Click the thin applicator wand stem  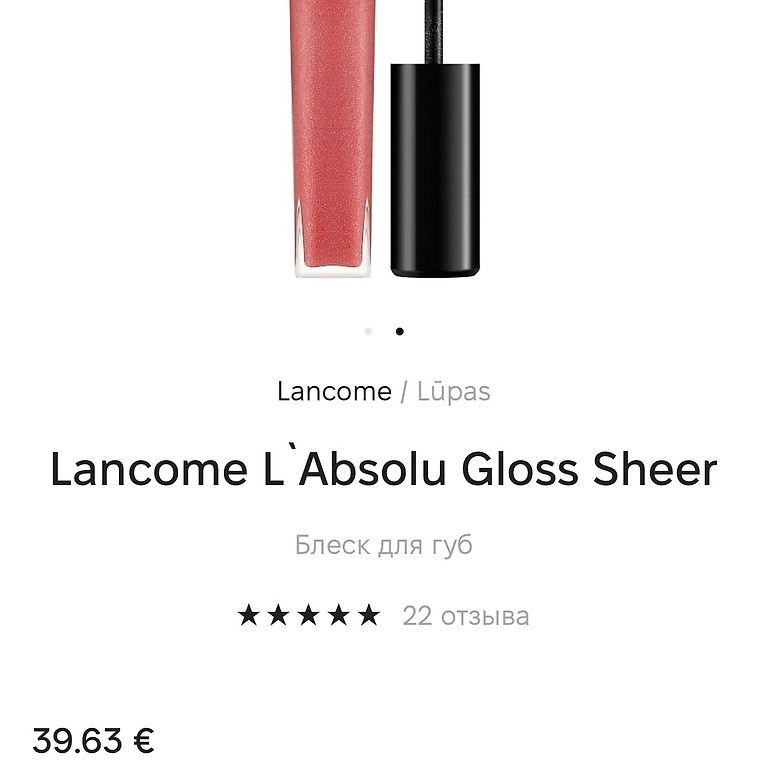point(433,32)
